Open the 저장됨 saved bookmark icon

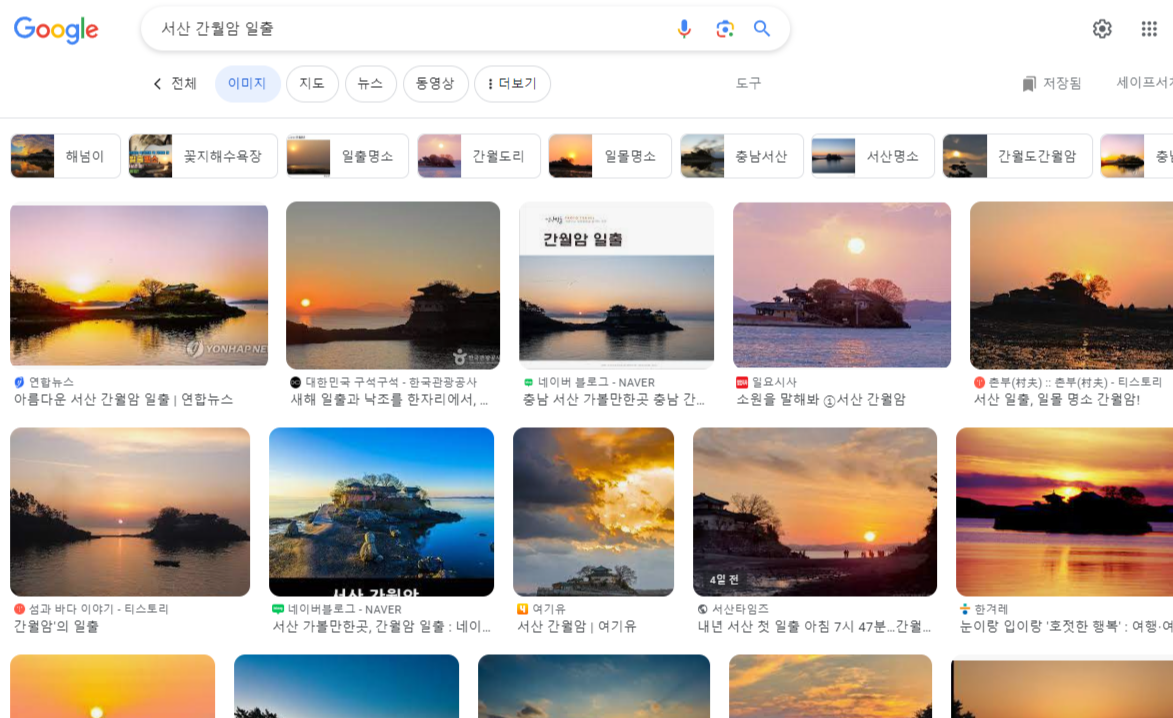(1029, 84)
